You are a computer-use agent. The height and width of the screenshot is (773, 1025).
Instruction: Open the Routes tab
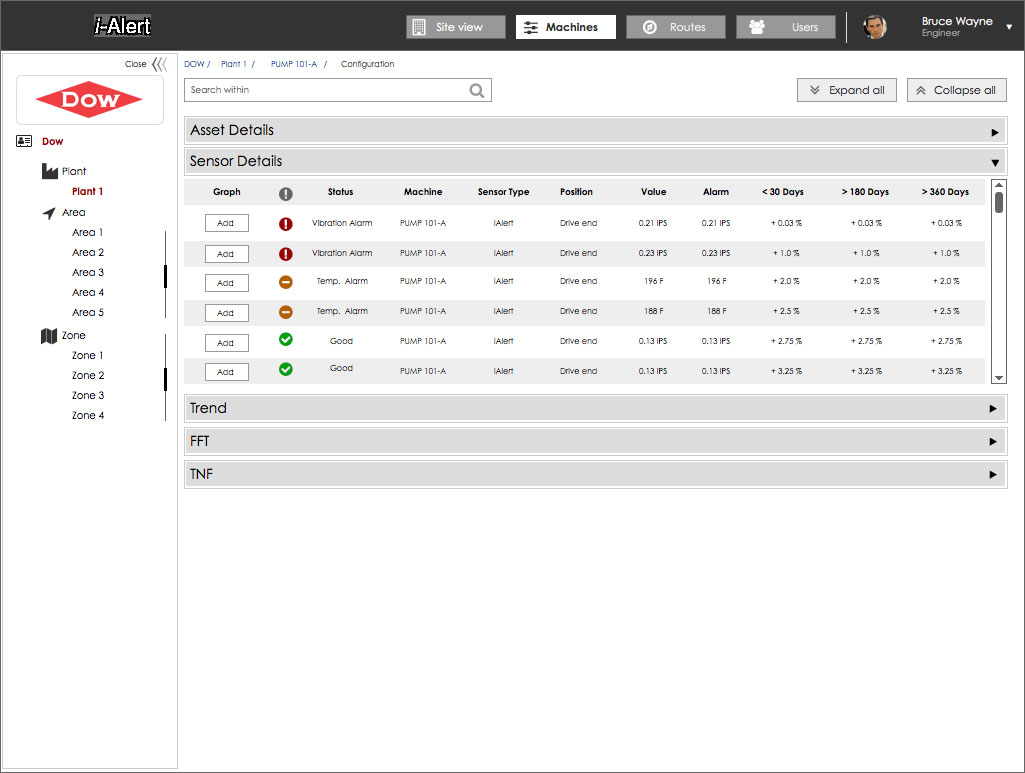pyautogui.click(x=676, y=27)
